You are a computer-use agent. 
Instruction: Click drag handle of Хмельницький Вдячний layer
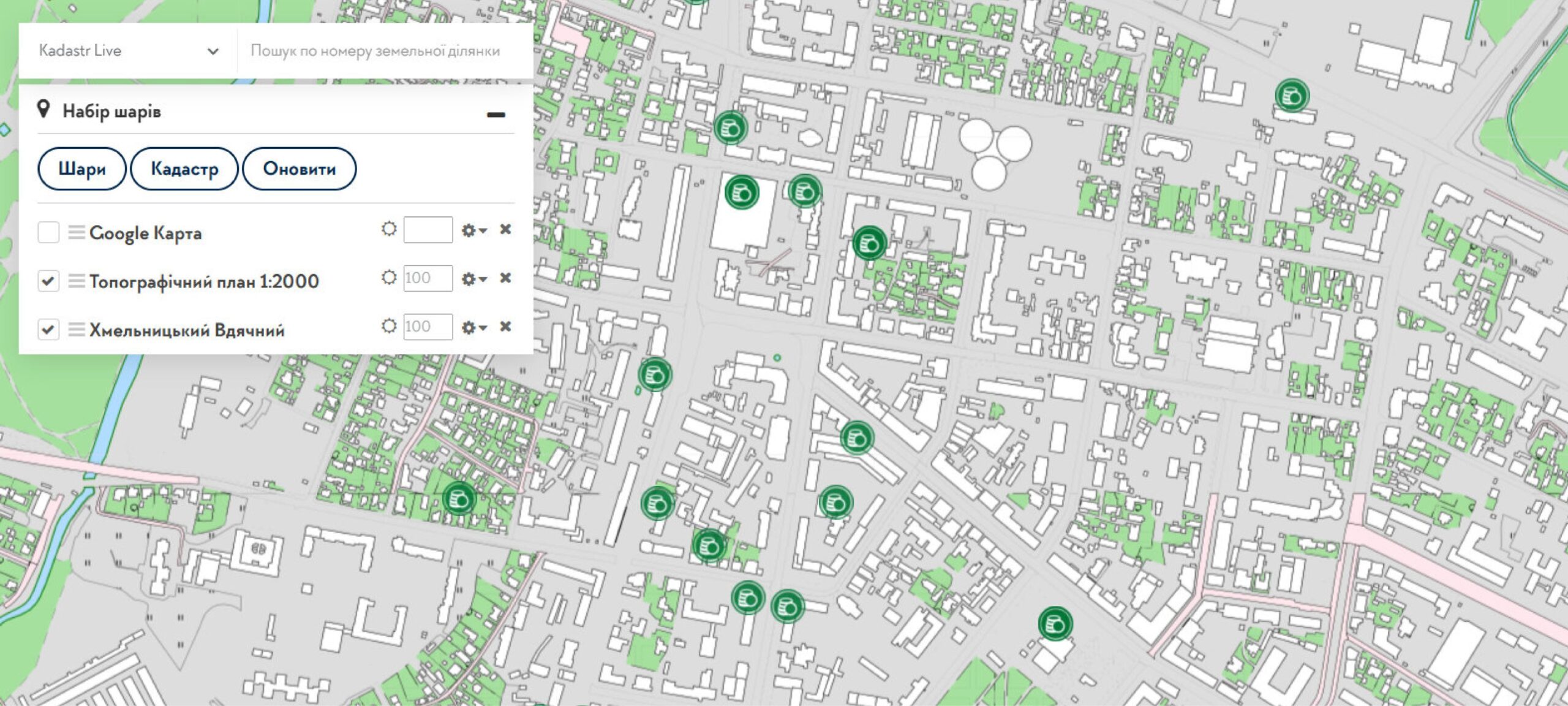77,330
